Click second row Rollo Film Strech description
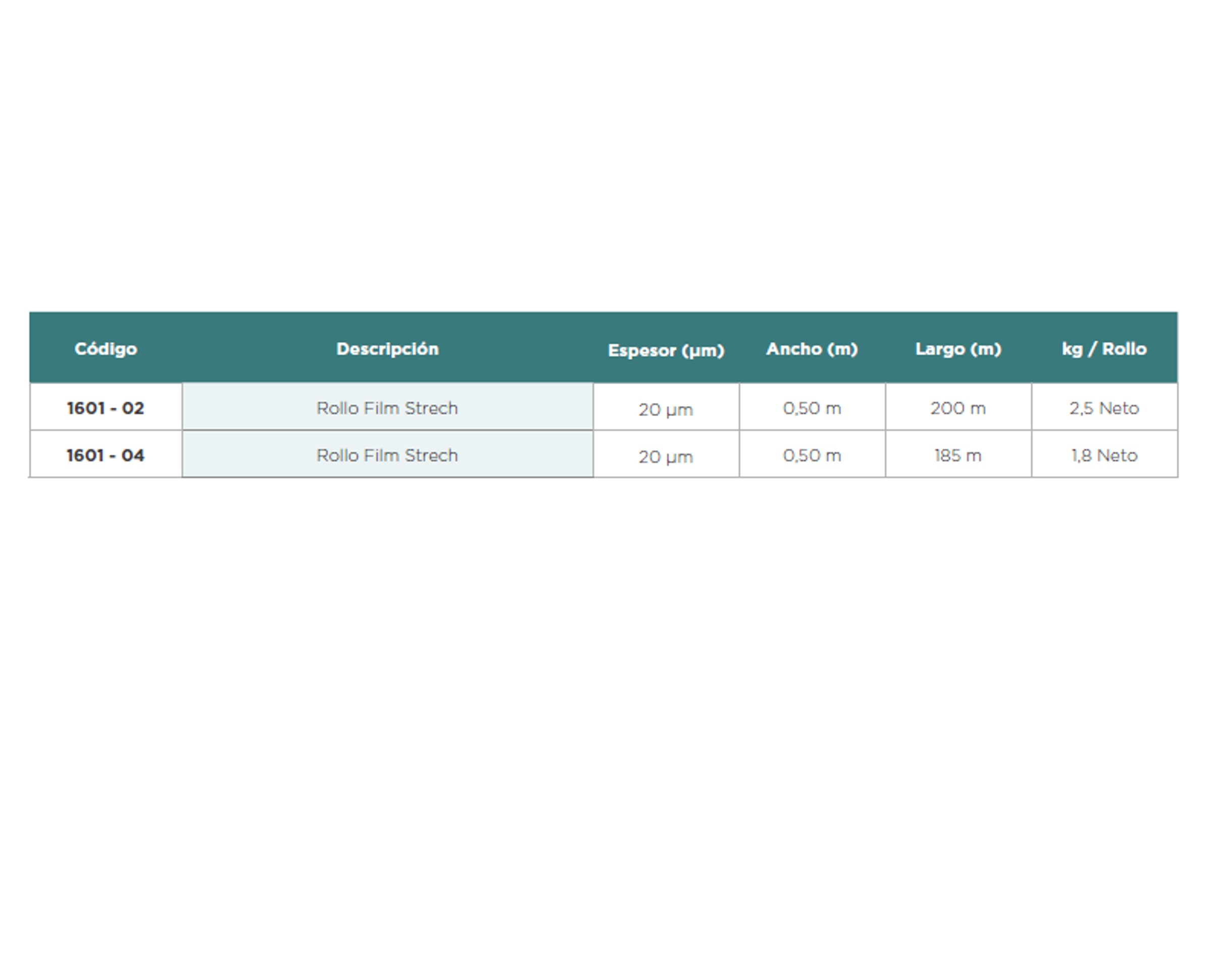The width and height of the screenshot is (1209, 980). click(x=387, y=455)
